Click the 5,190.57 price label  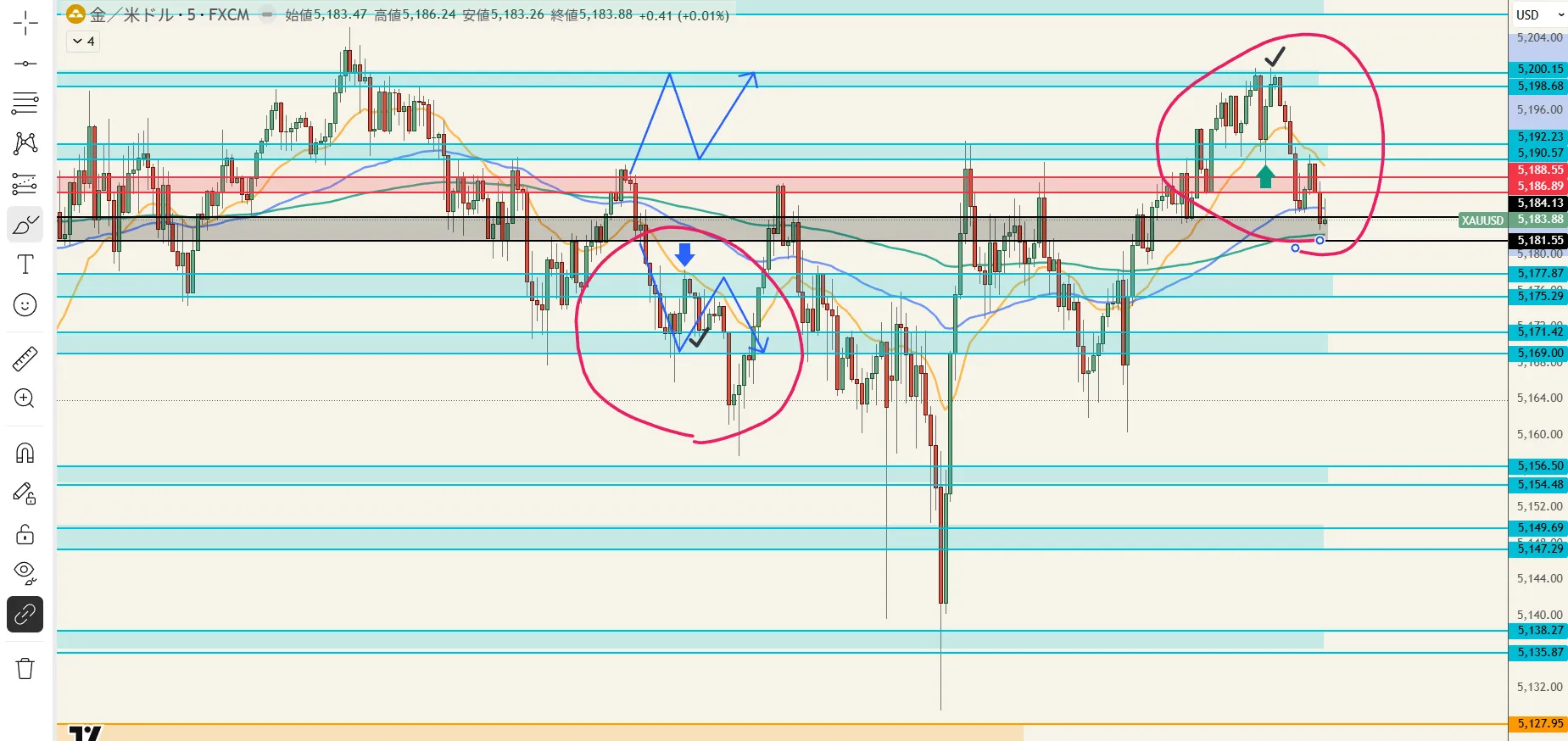[1540, 153]
